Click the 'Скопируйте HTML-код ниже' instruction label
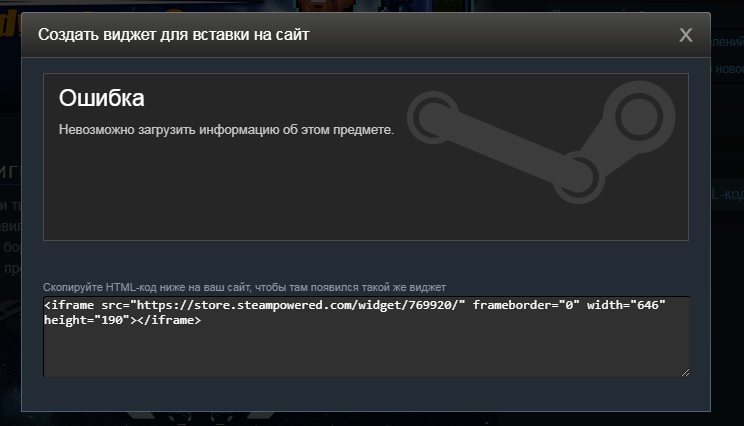 (244, 287)
